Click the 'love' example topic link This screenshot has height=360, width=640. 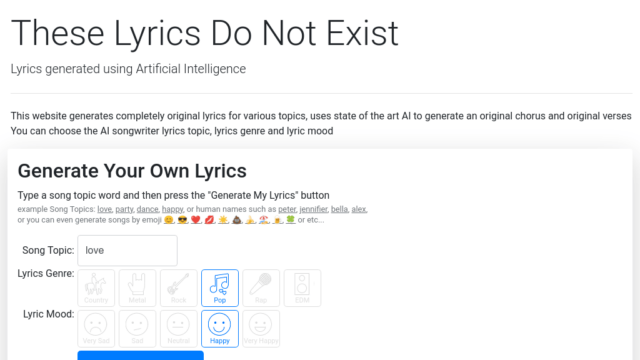coord(104,209)
